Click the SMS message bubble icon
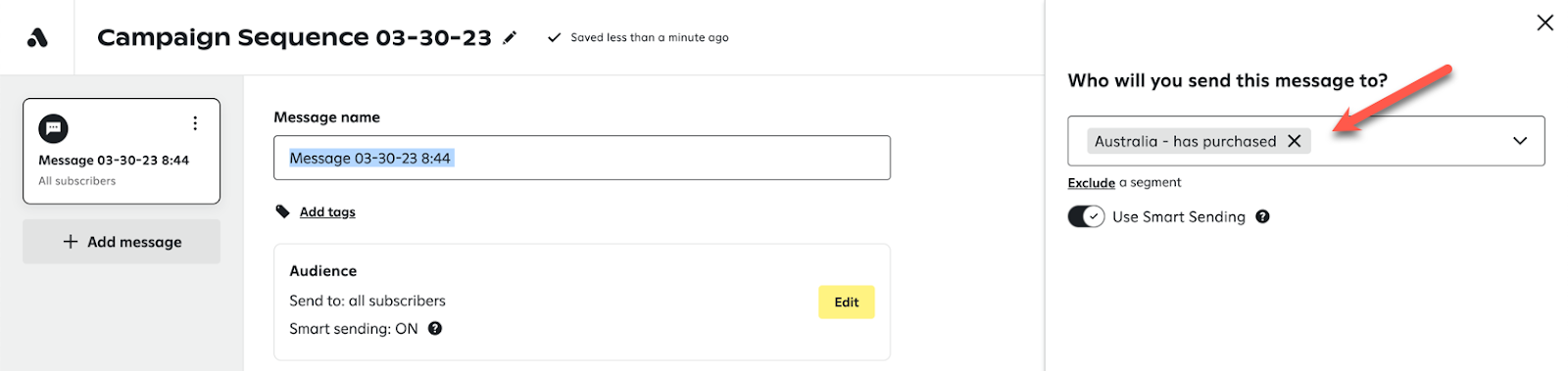This screenshot has width=1568, height=371. tap(53, 128)
